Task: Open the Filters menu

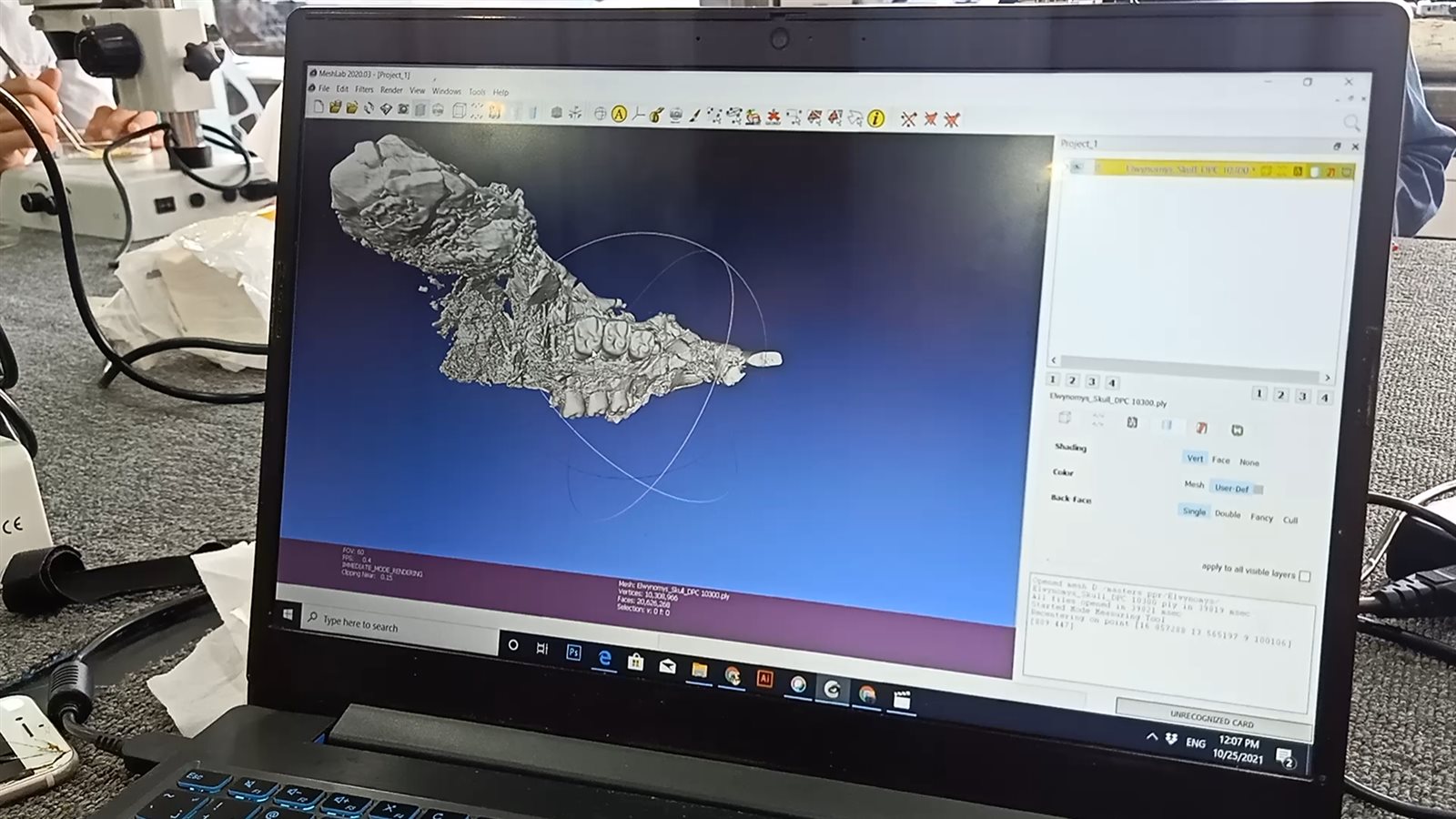Action: [x=364, y=89]
